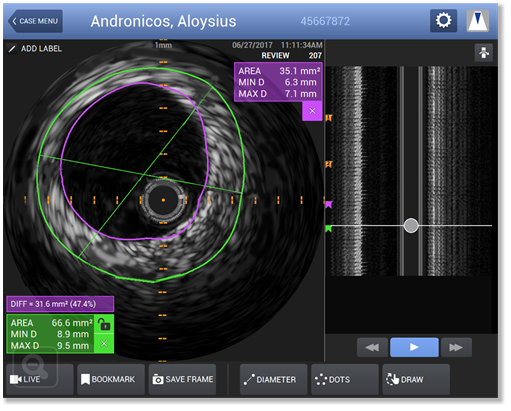
Task: Play the recorded pullback
Action: click(414, 347)
